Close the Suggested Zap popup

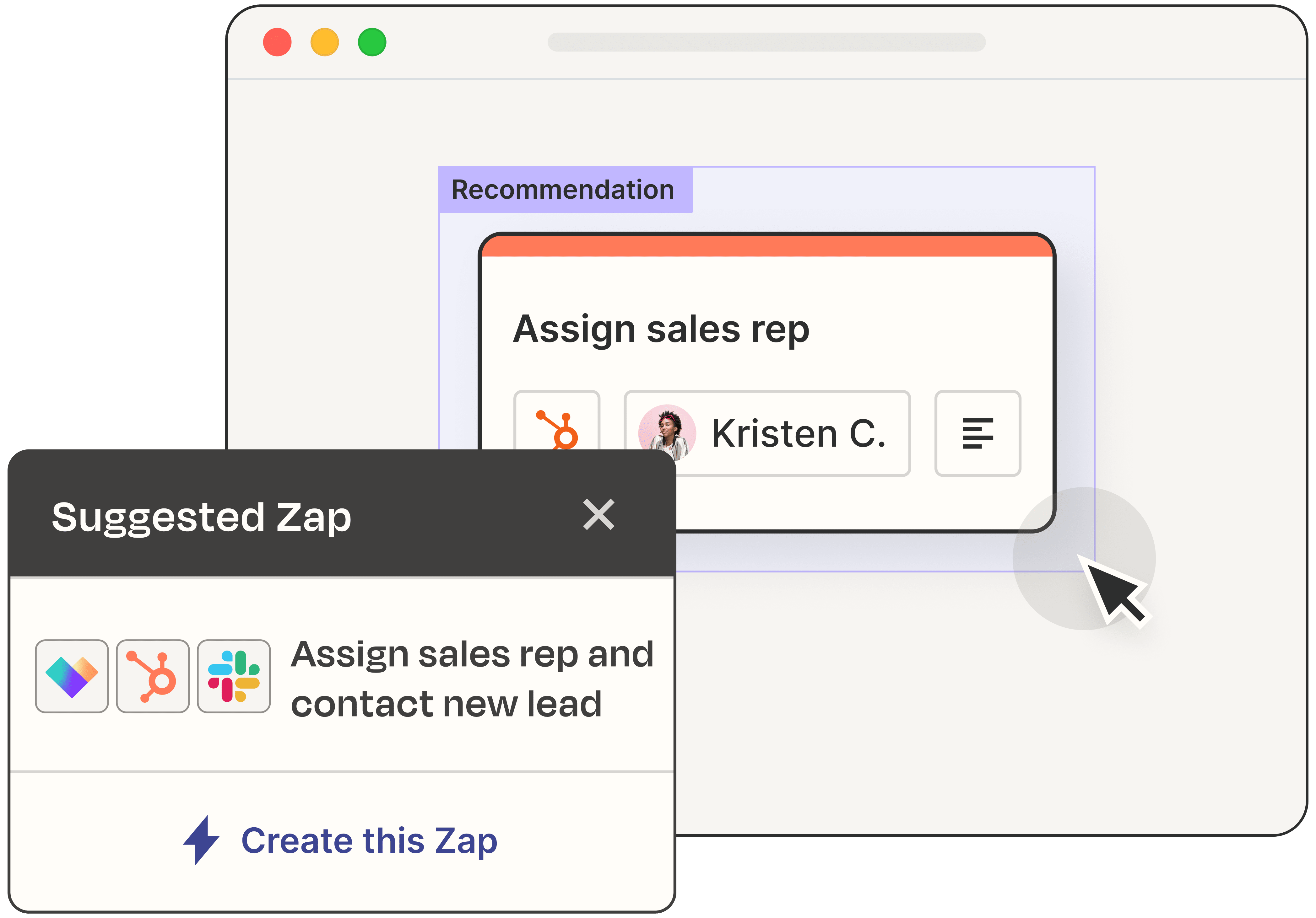point(598,515)
